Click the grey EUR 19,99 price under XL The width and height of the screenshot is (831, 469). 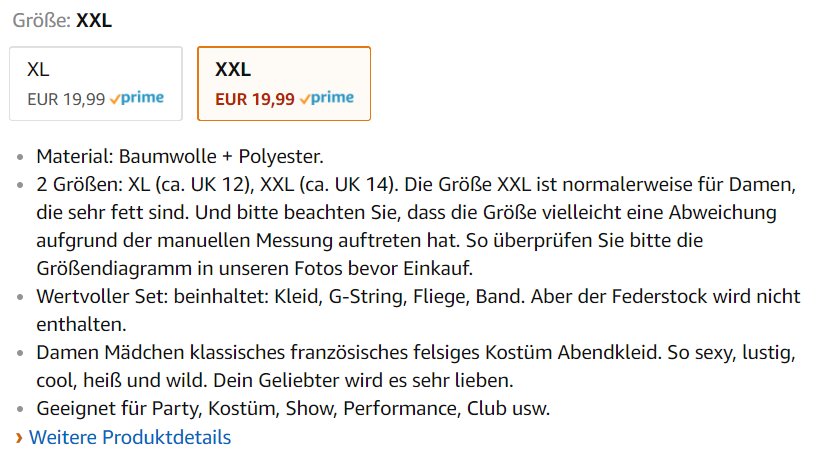[66, 98]
